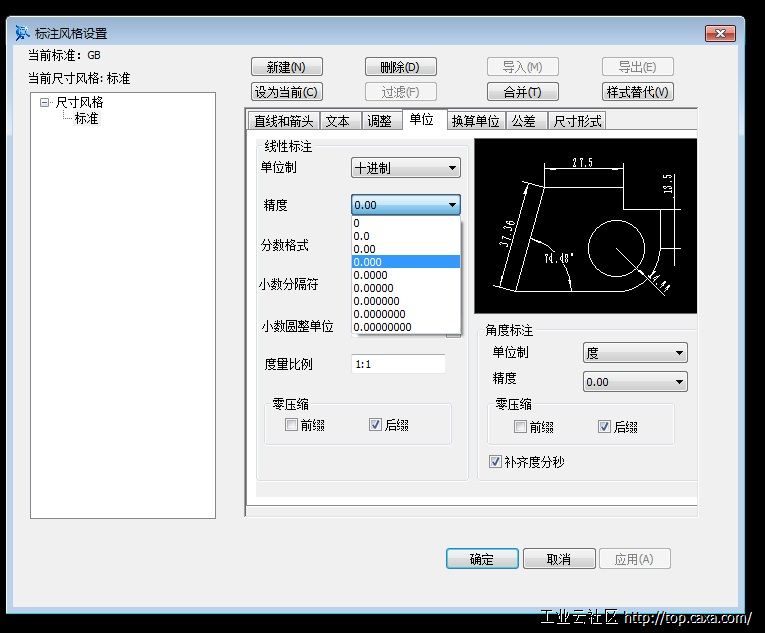The width and height of the screenshot is (765, 633).
Task: Click the 新建(N) button
Action: (286, 67)
